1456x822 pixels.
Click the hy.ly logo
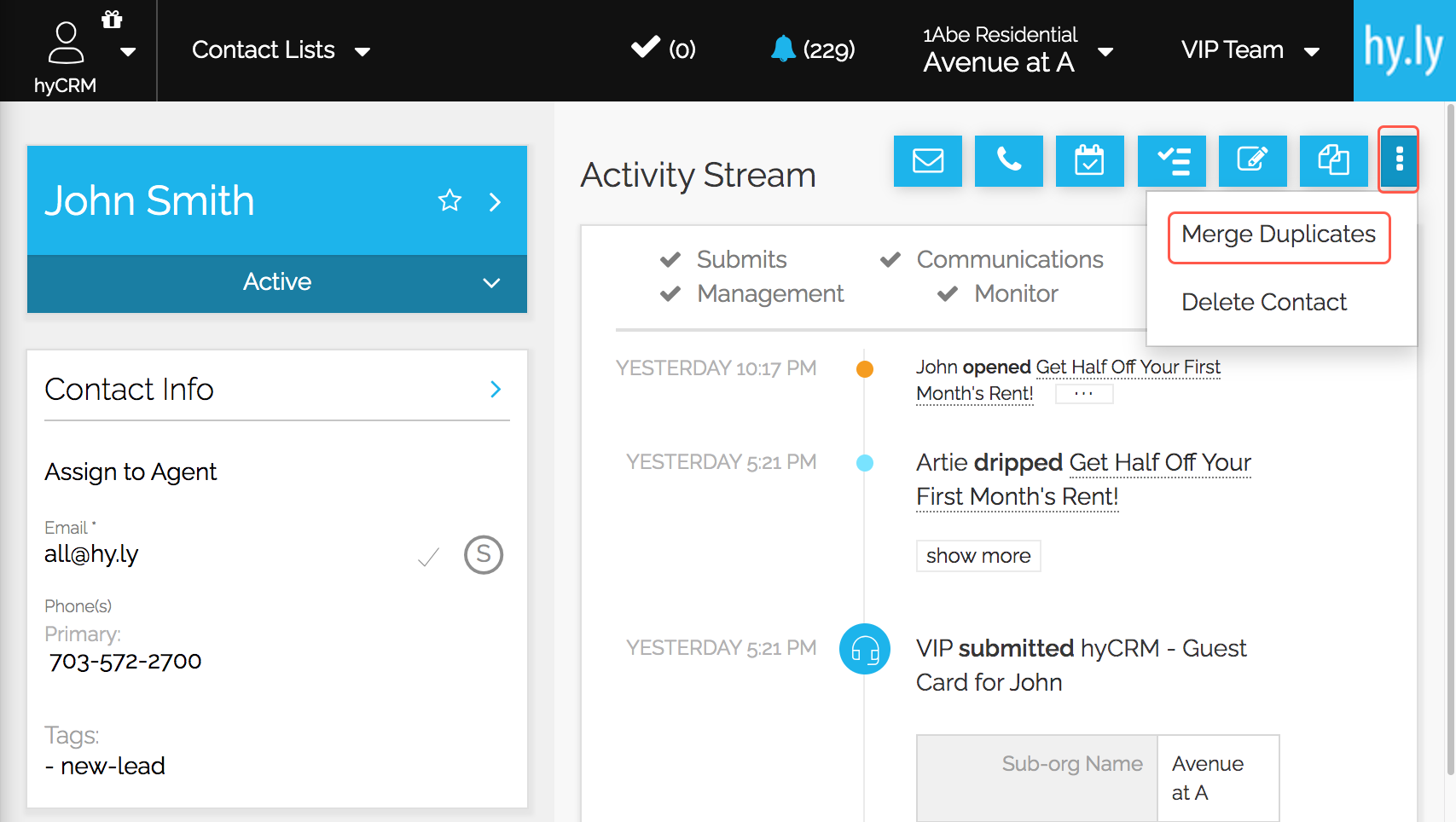[x=1404, y=50]
